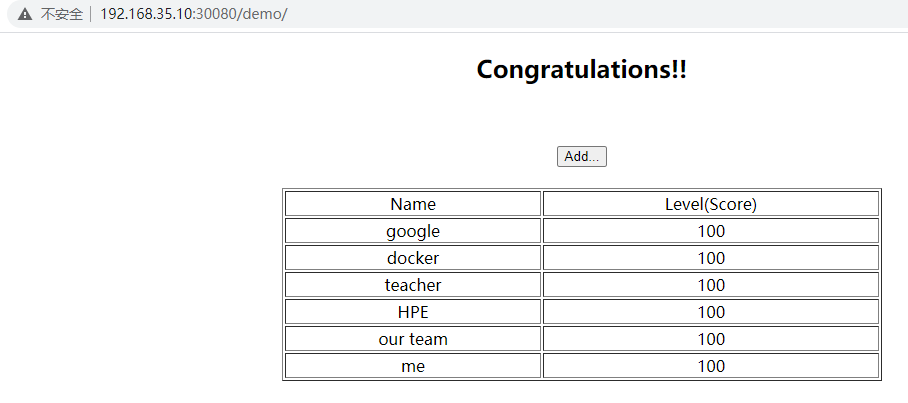The image size is (908, 403).
Task: Click the score 100 for teacher
Action: click(x=710, y=285)
